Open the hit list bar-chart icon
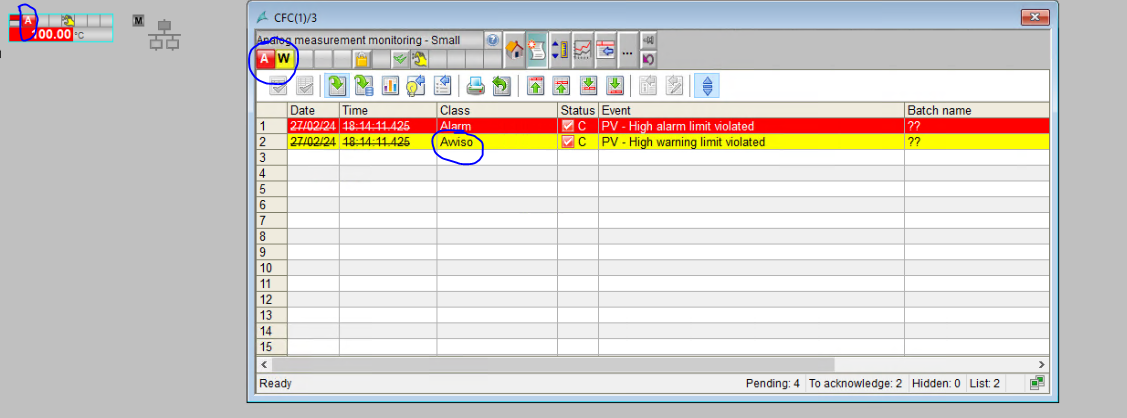1127x418 pixels. pyautogui.click(x=390, y=86)
